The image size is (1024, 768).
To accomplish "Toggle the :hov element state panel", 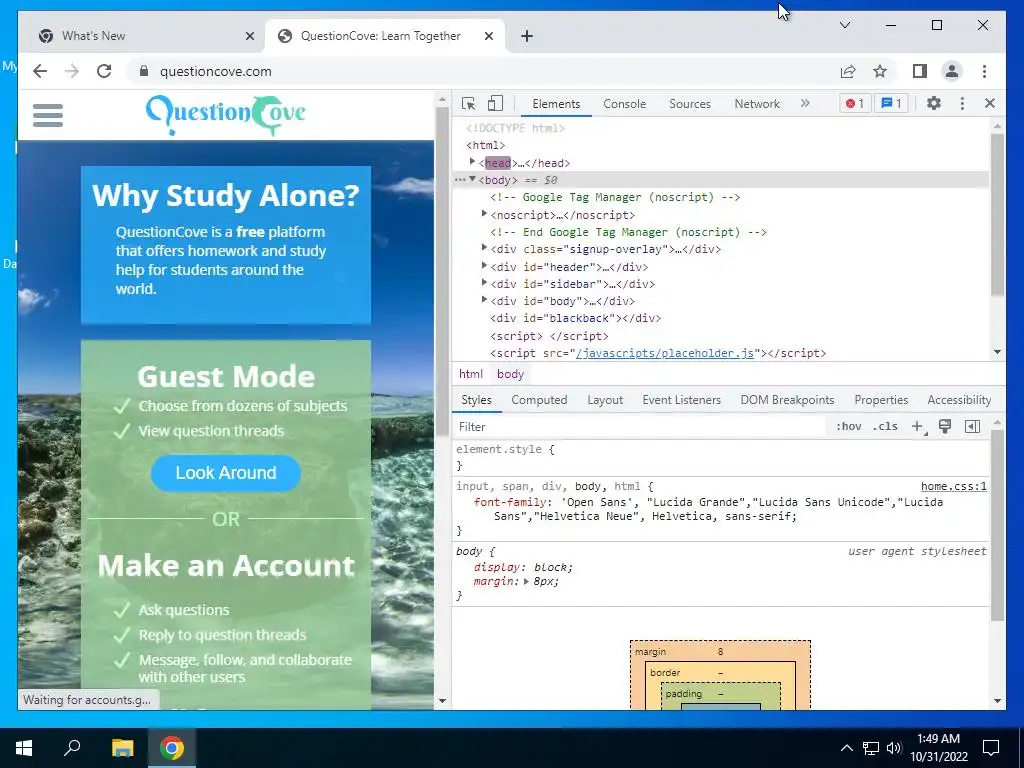I will [848, 426].
